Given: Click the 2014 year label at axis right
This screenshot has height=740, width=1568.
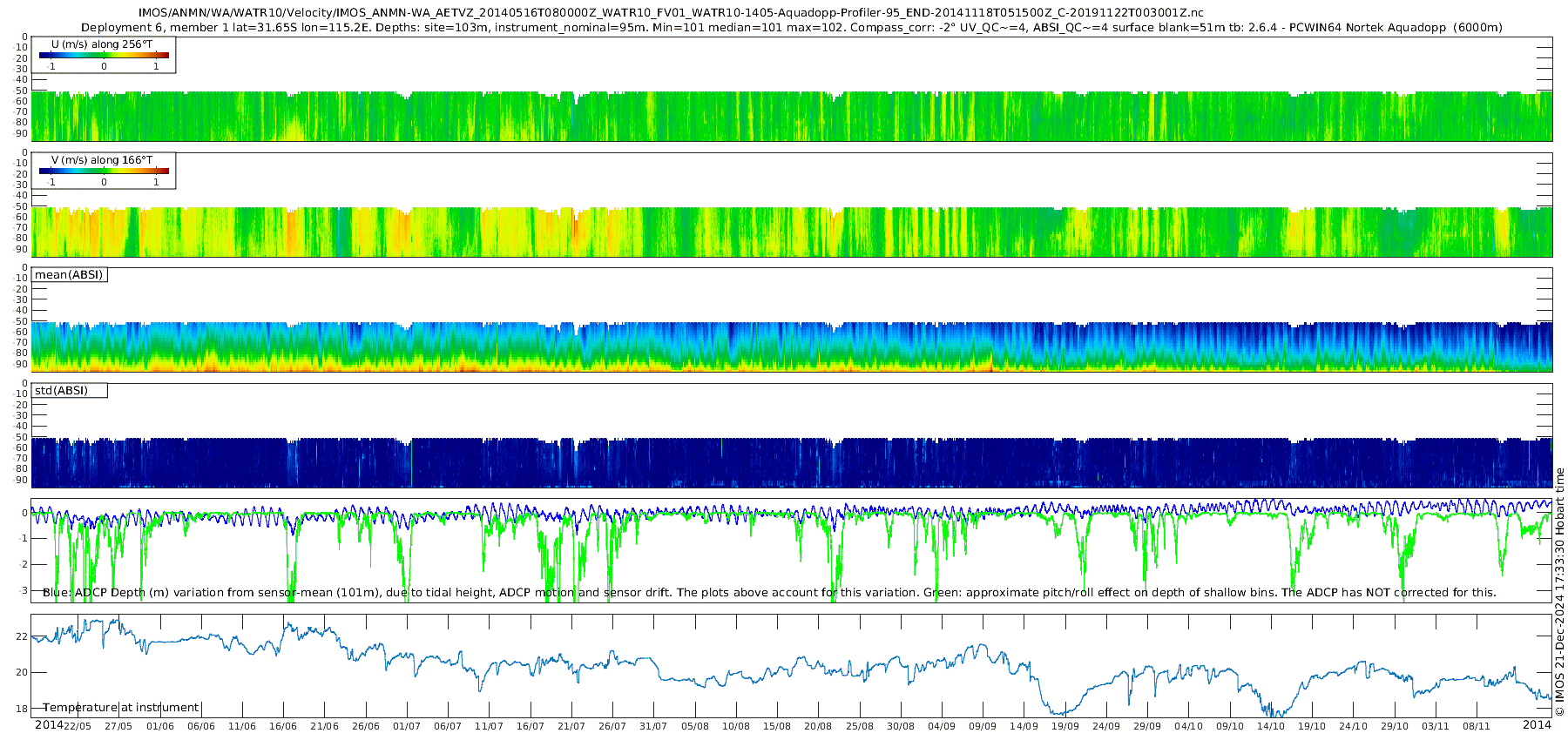Looking at the screenshot, I should click(x=1537, y=725).
